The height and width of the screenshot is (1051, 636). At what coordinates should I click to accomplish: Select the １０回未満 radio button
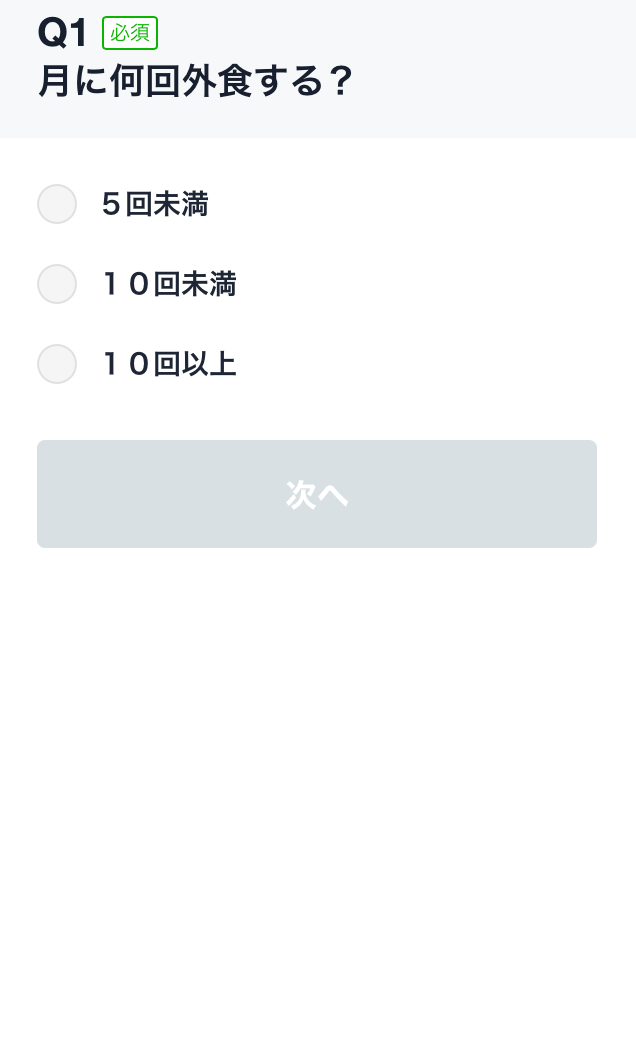[x=57, y=284]
